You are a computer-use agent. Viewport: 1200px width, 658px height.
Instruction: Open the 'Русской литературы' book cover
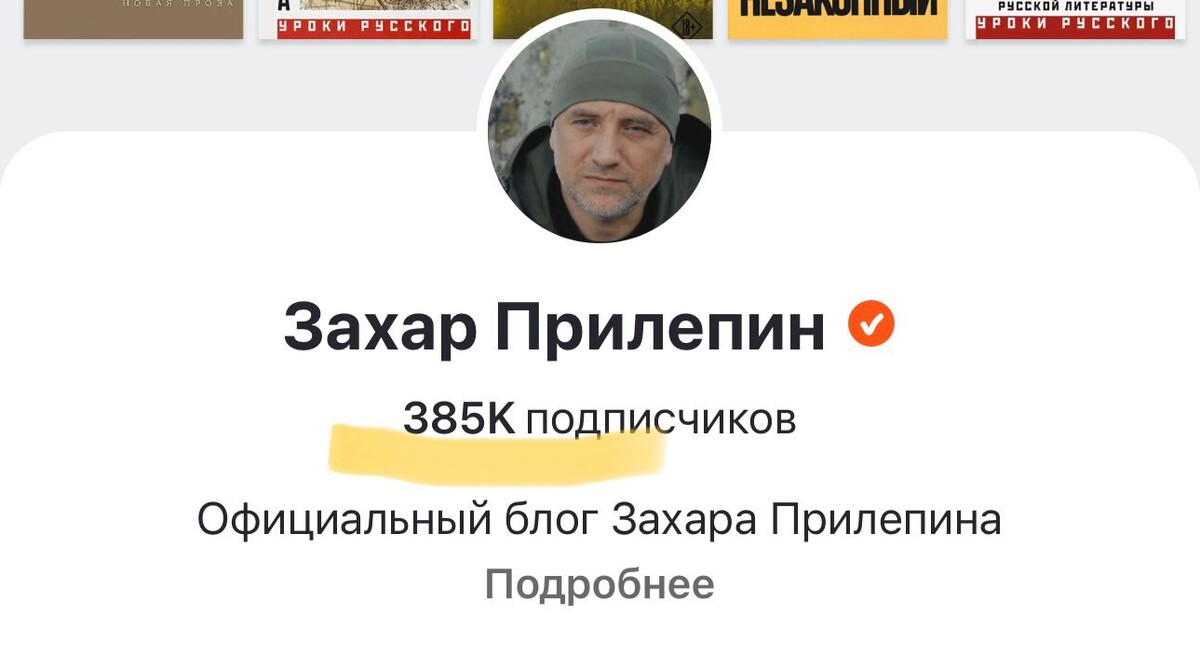(1074, 19)
